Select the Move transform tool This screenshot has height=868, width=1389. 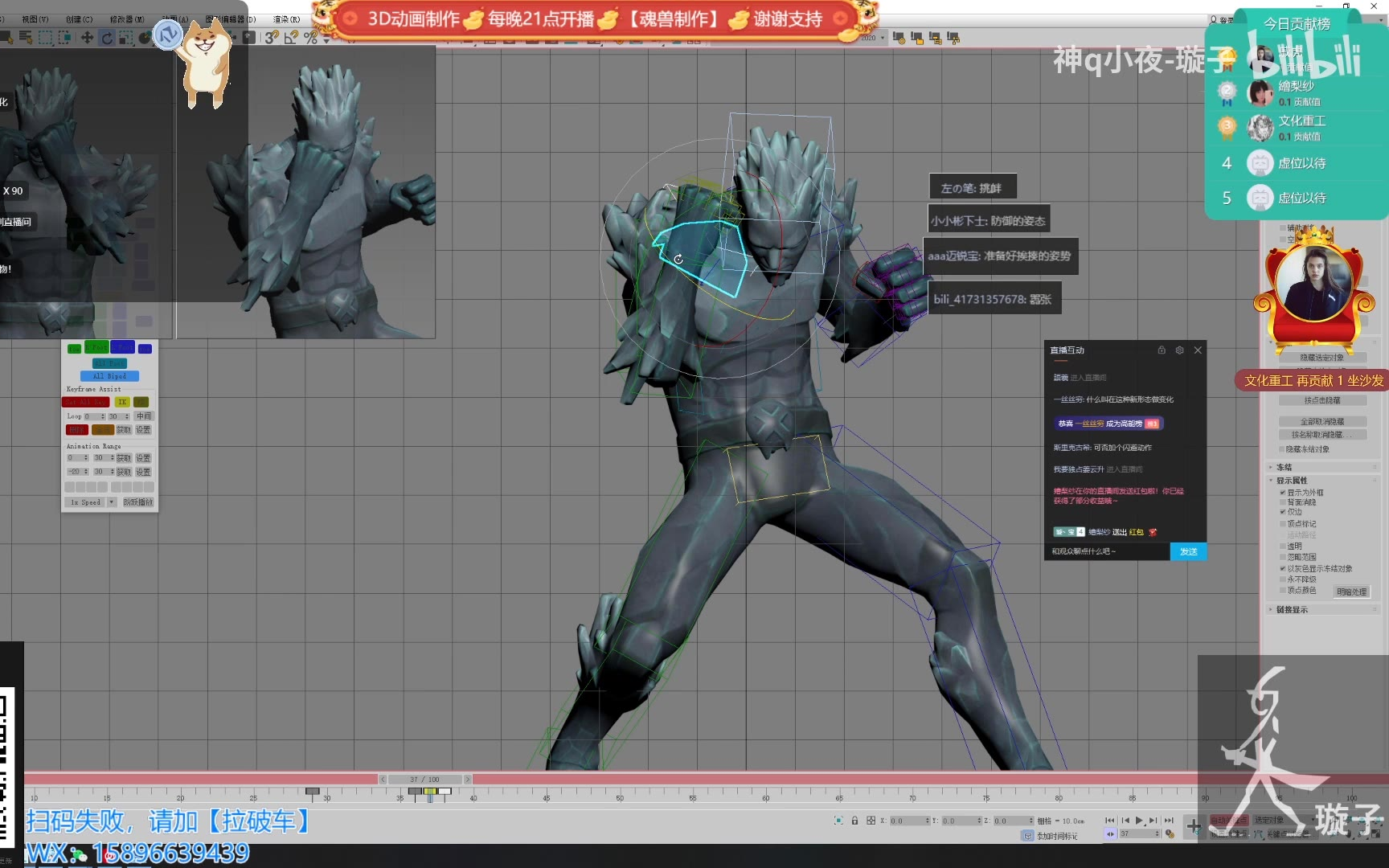coord(87,38)
